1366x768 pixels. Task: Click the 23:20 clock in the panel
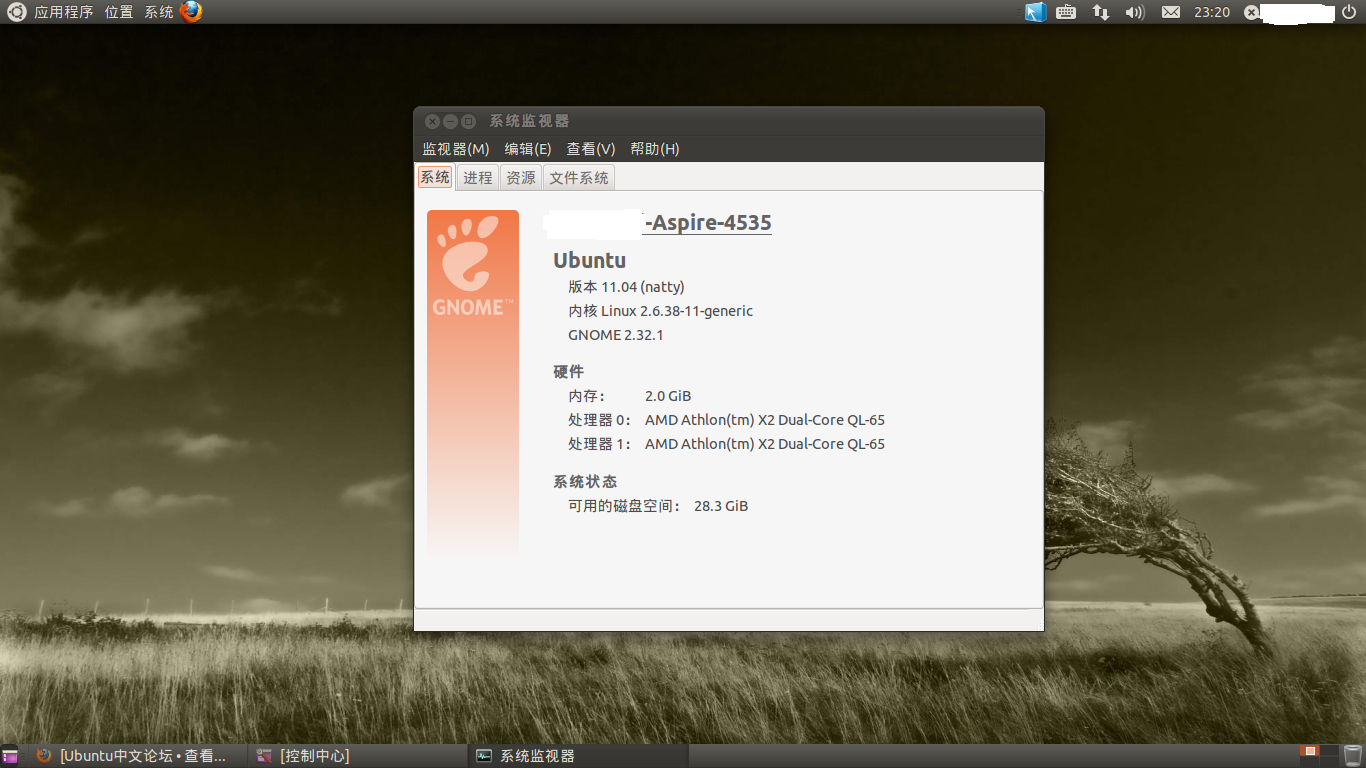[x=1212, y=12]
